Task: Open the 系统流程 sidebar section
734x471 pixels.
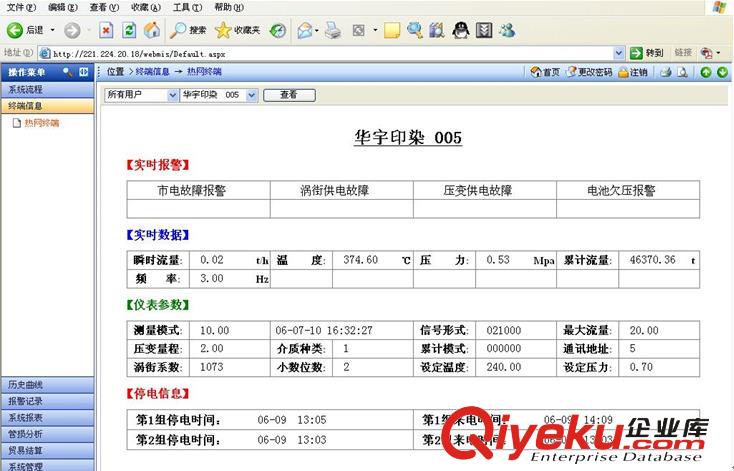Action: pos(47,89)
